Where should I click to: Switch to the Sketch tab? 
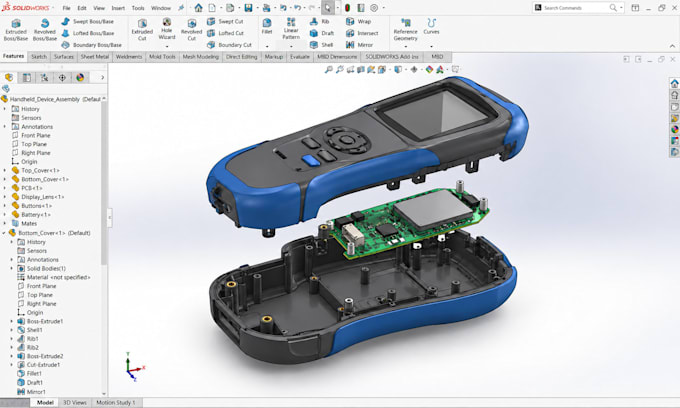tap(39, 57)
